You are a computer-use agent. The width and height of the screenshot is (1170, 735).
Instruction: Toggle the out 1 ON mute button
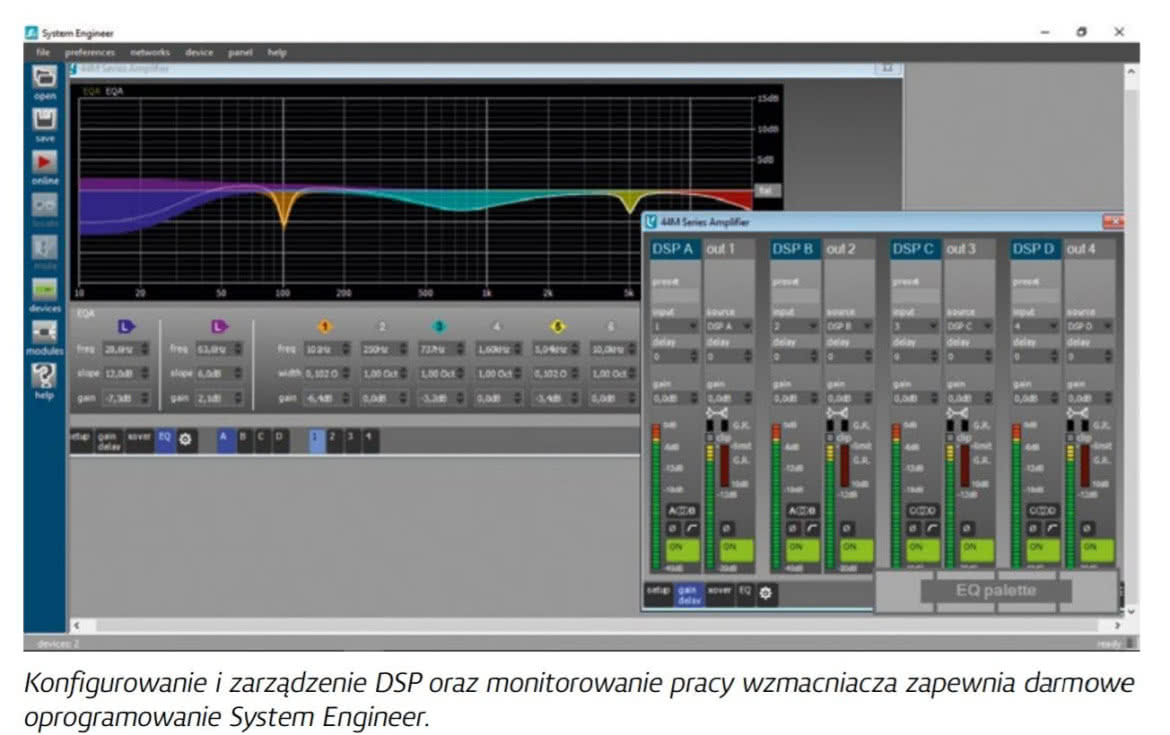(736, 551)
